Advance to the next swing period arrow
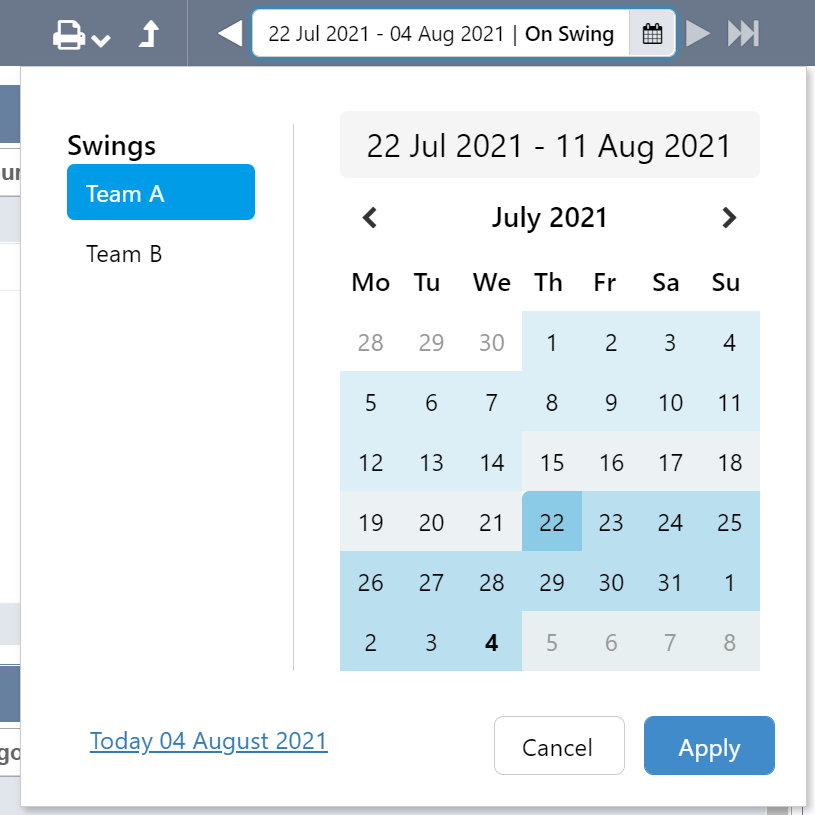 (698, 34)
